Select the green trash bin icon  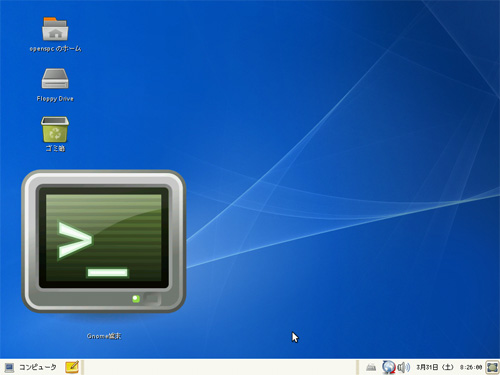[55, 129]
